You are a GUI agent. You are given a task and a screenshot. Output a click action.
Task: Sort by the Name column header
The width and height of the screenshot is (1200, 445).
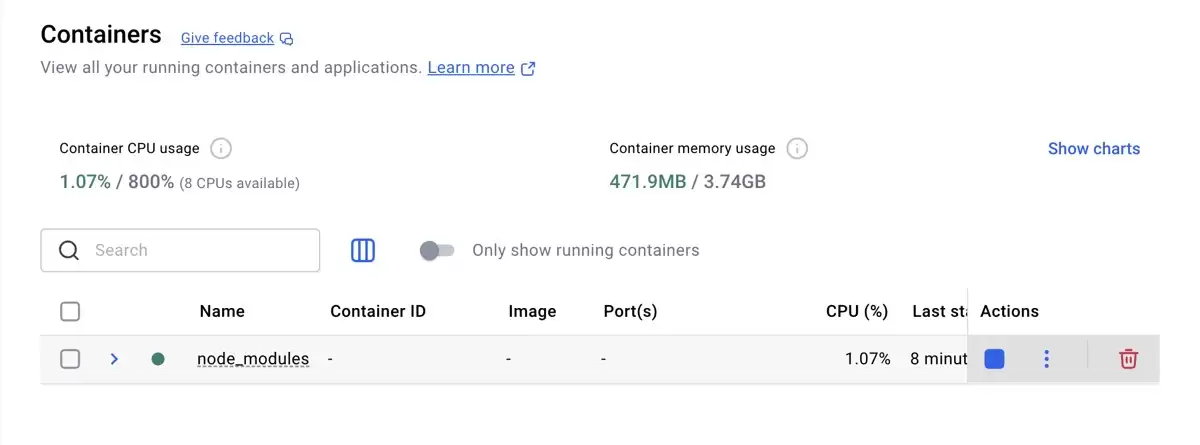click(222, 311)
